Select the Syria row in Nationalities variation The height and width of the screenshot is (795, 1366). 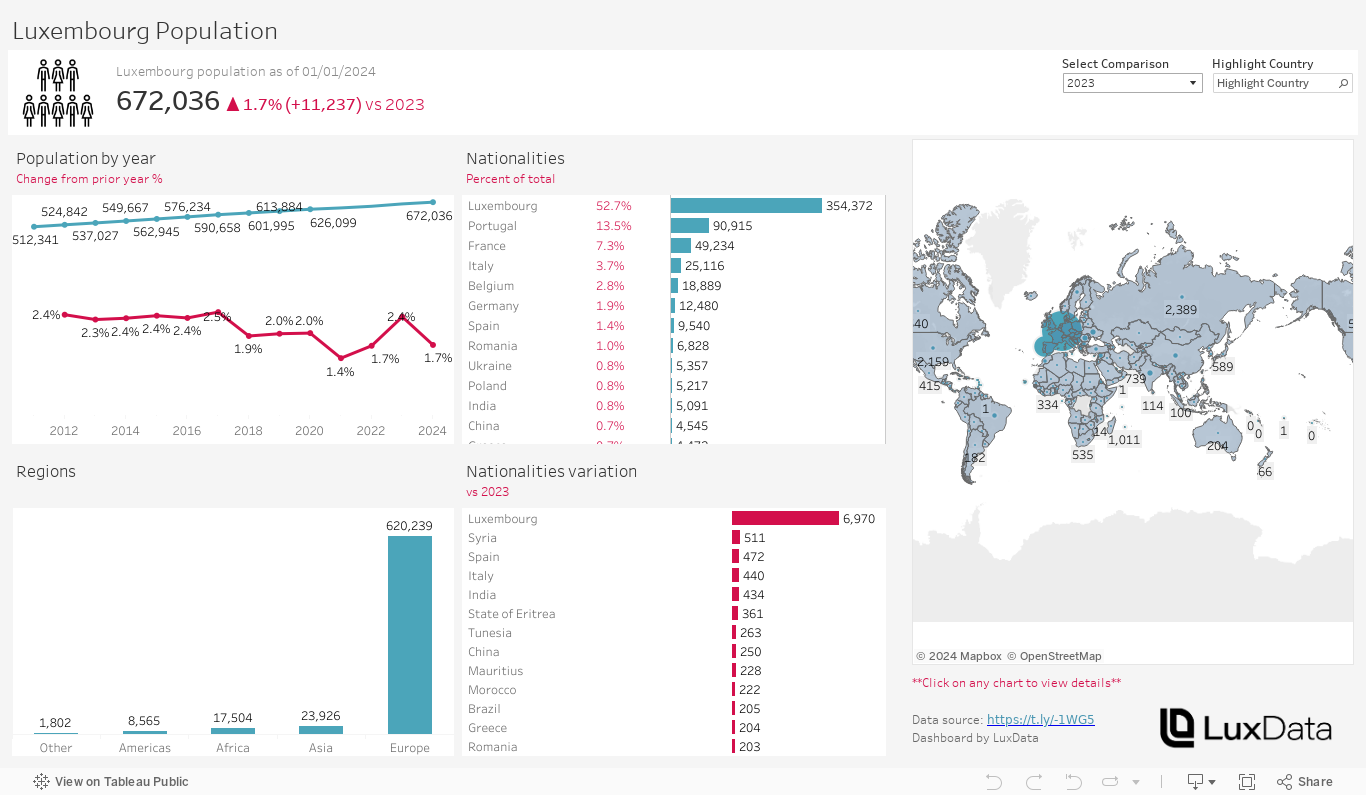pyautogui.click(x=676, y=537)
